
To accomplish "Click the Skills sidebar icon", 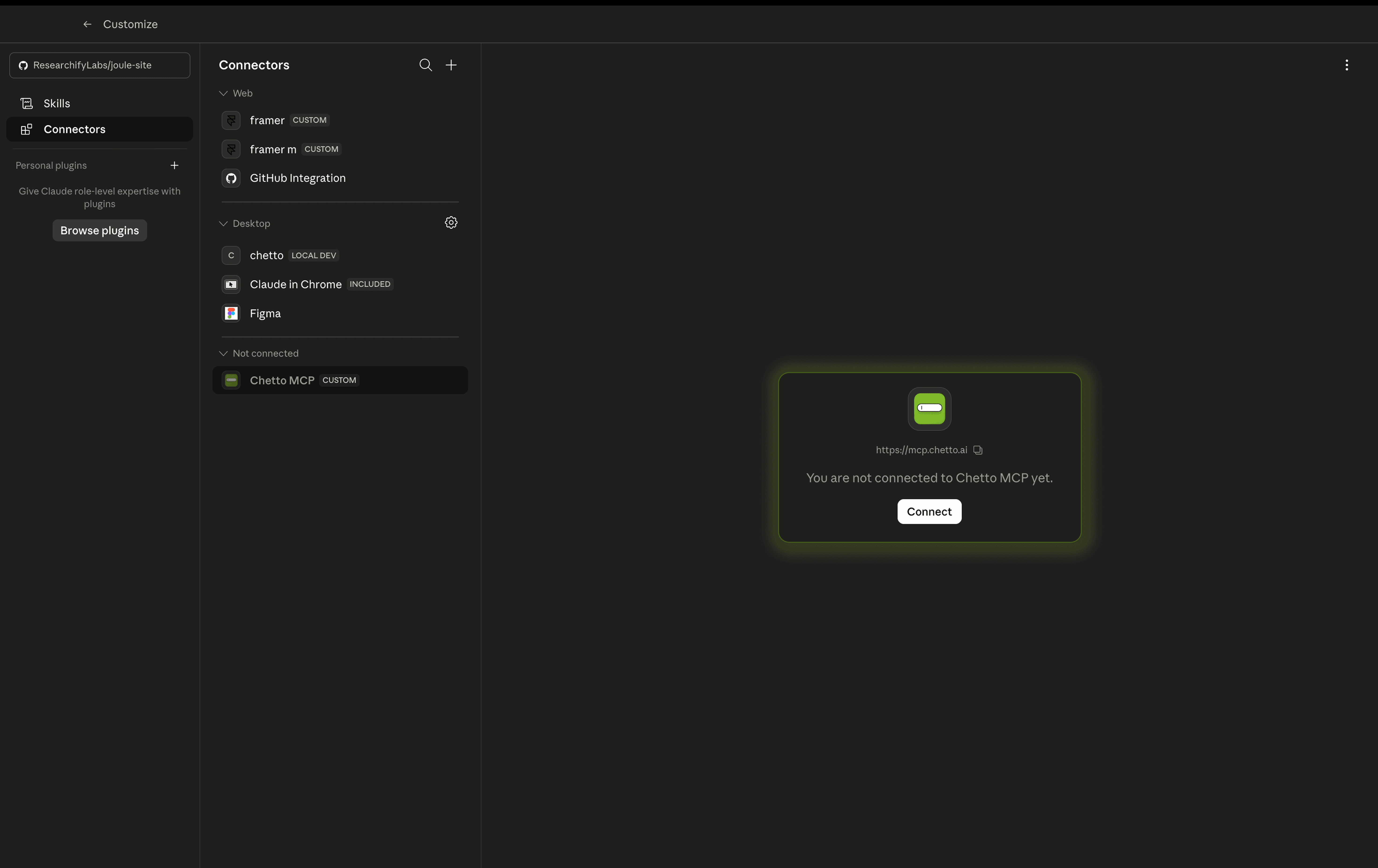I will coord(26,104).
